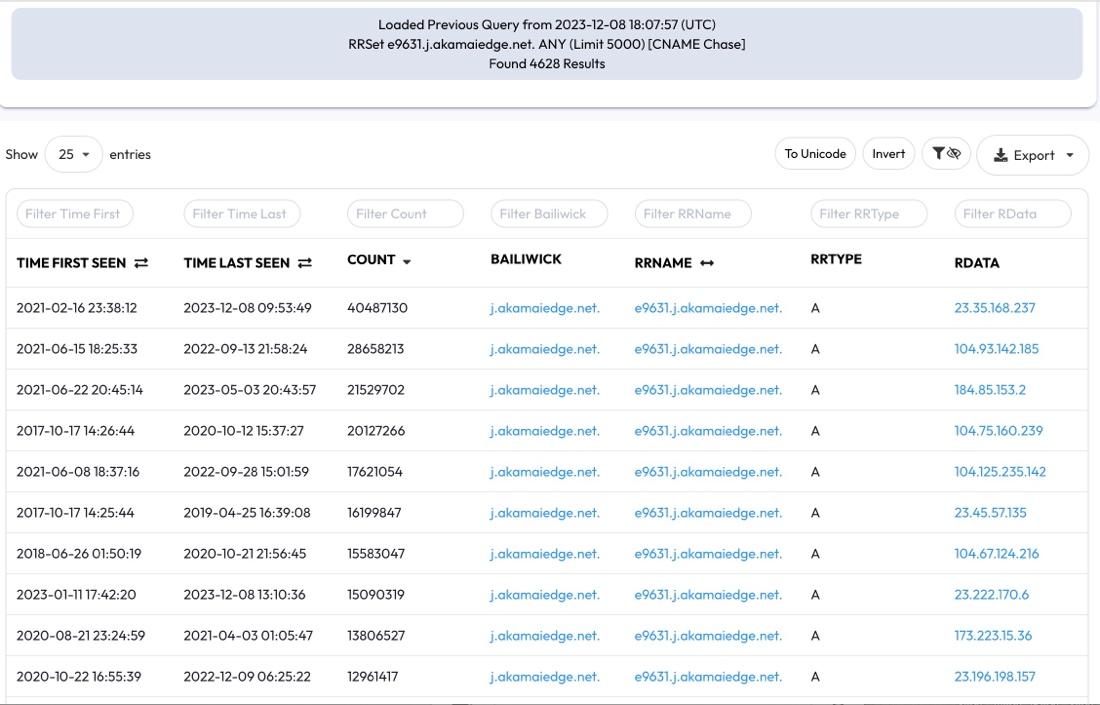Toggle filter row visibility with funnel-eye icon
Screen dimensions: 1100x705
click(x=946, y=153)
